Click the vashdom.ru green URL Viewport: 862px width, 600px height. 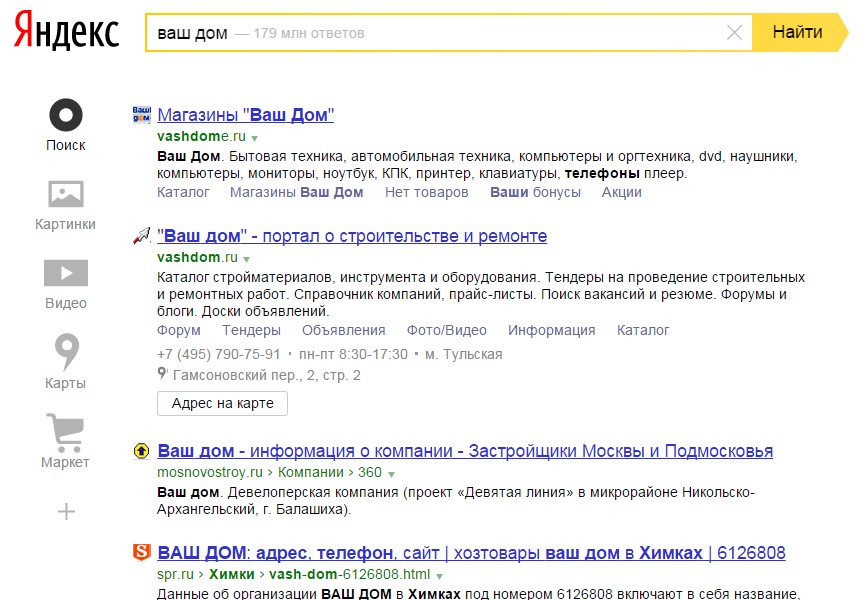(x=197, y=257)
